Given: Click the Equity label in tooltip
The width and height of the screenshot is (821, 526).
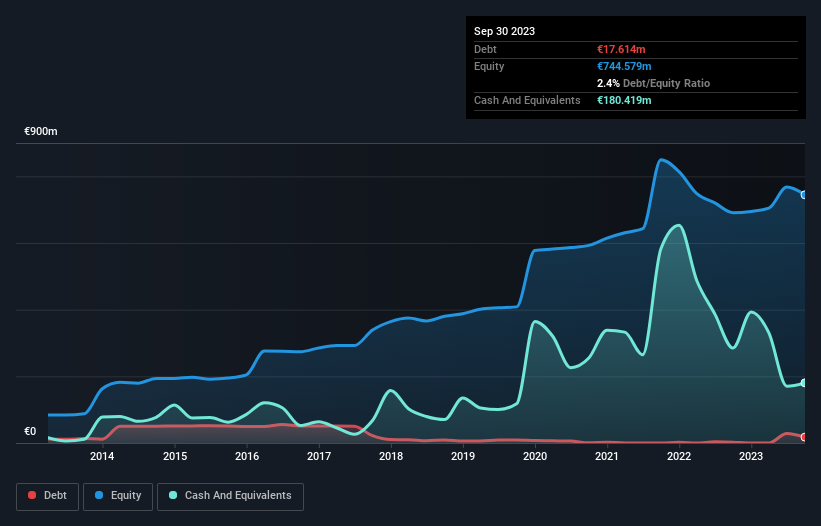Looking at the screenshot, I should coord(489,66).
